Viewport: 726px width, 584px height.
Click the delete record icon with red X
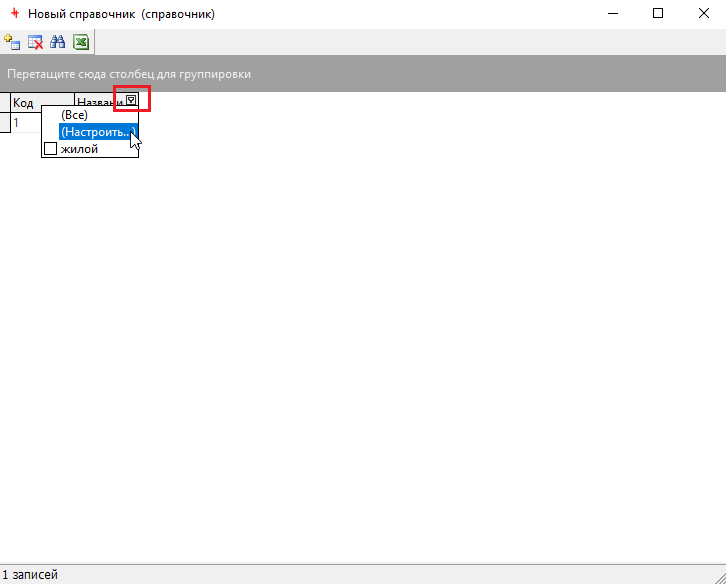[x=35, y=42]
